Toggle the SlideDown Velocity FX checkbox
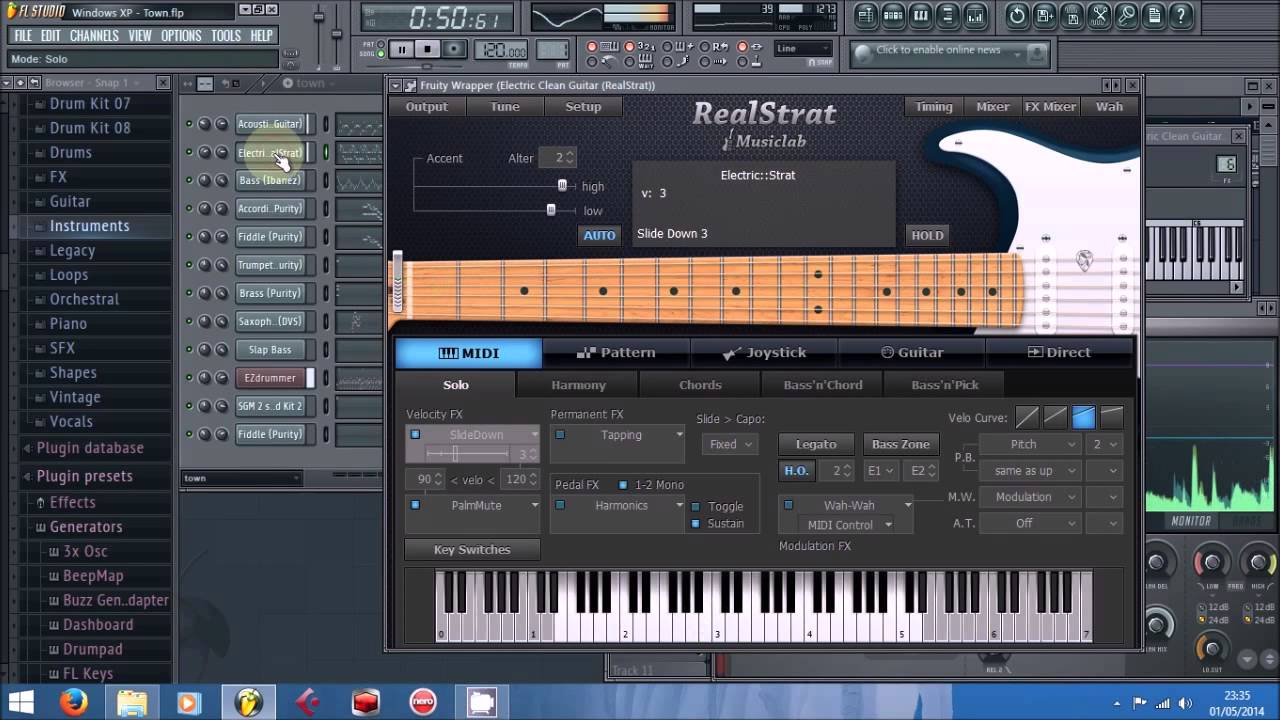This screenshot has width=1280, height=720. pyautogui.click(x=415, y=435)
